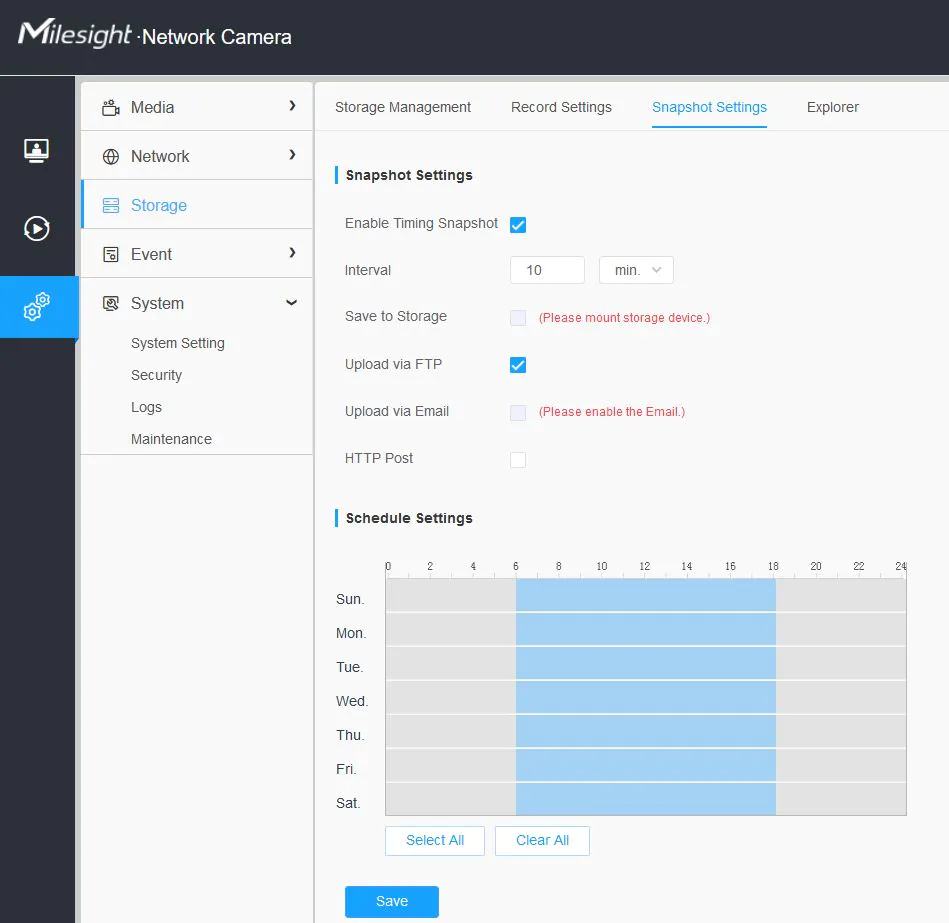
Task: Expand the Media menu chevron
Action: pyautogui.click(x=292, y=106)
